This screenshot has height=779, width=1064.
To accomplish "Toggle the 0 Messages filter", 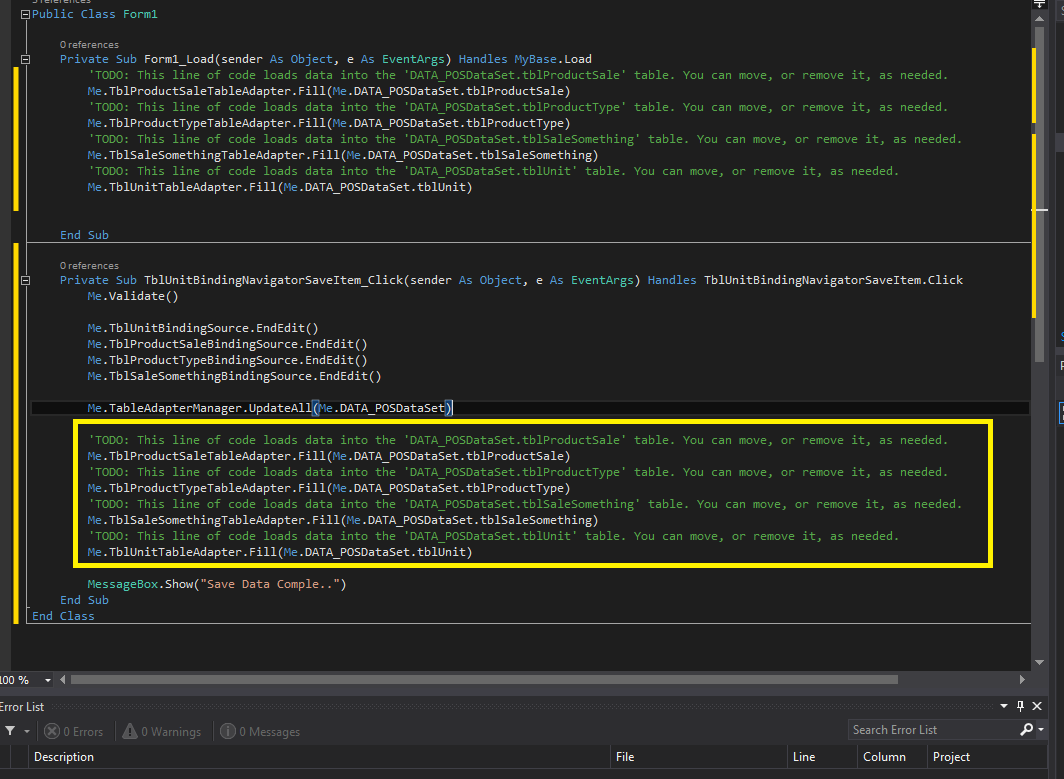I will [260, 732].
